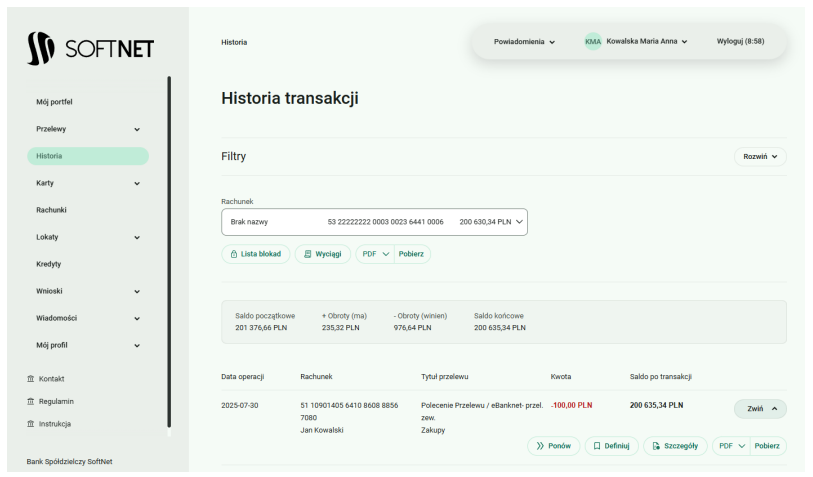Click the statement icon on Wyciągi

[308, 254]
